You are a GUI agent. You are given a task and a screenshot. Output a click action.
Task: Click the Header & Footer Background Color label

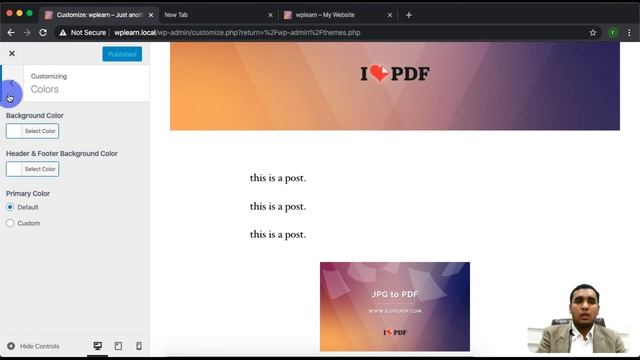click(62, 153)
